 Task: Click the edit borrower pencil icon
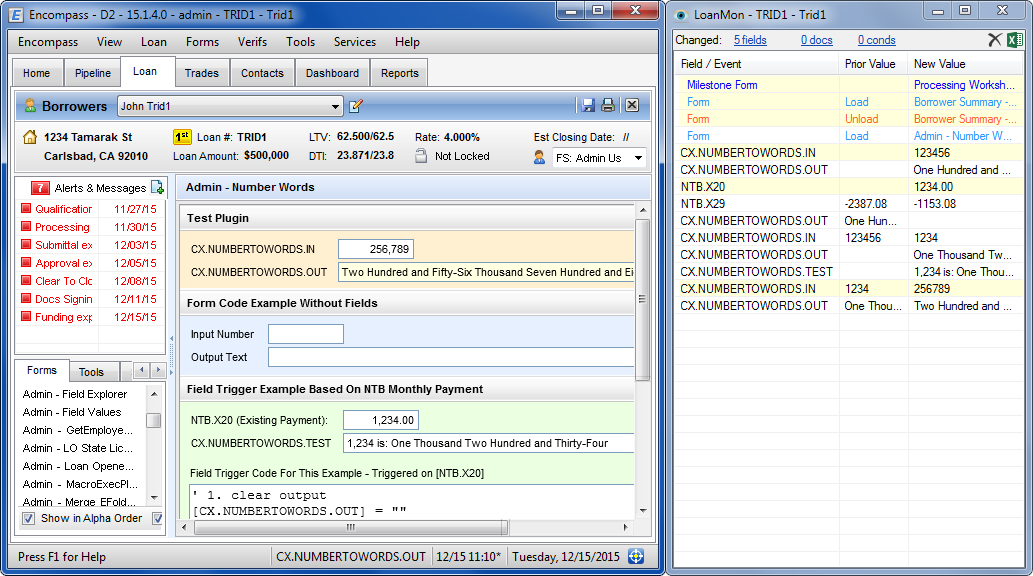point(356,105)
